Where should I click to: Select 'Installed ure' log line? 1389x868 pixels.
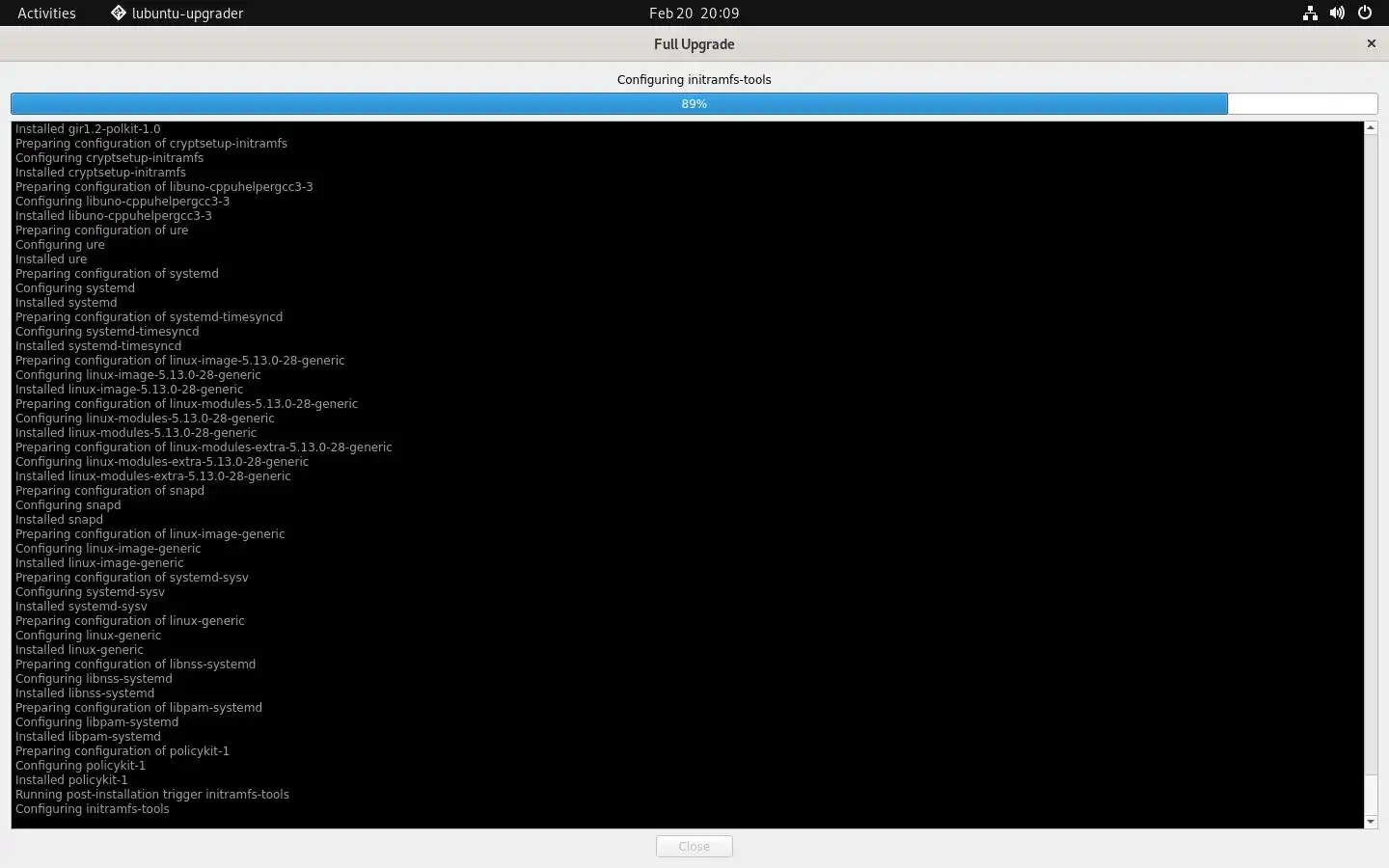pyautogui.click(x=51, y=258)
